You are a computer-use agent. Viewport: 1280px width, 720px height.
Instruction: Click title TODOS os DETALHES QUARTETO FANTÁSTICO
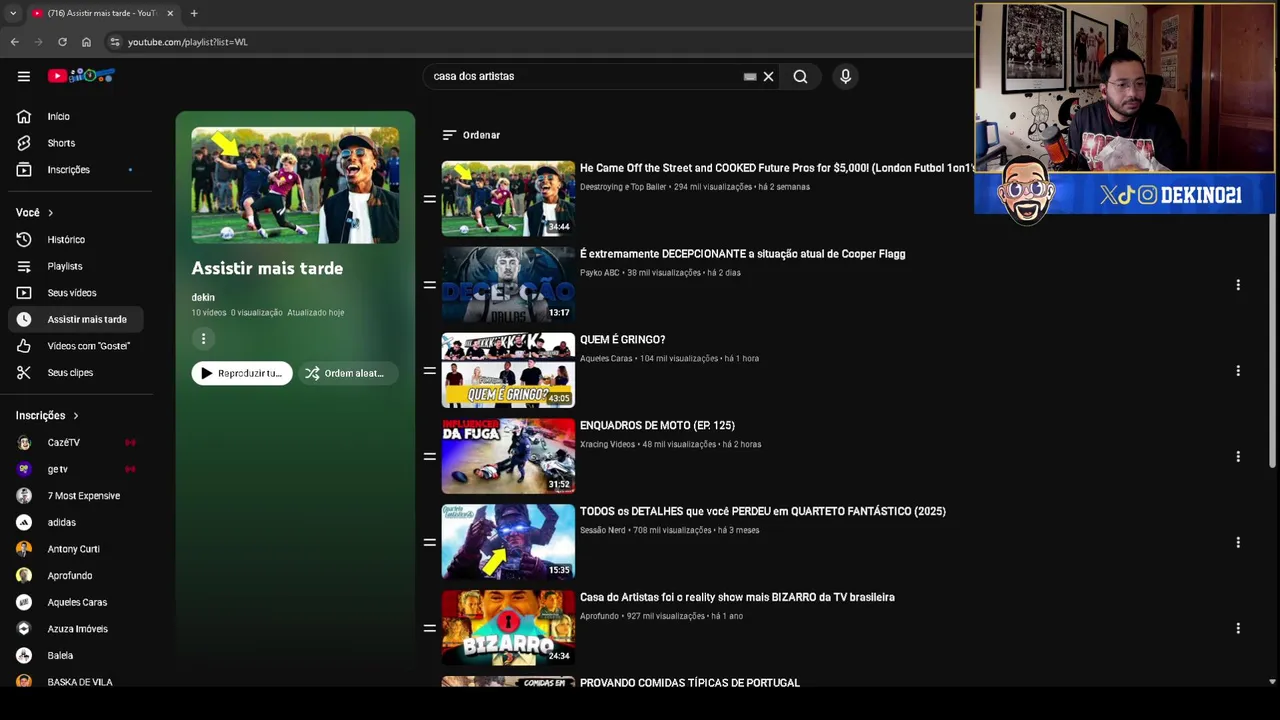763,511
